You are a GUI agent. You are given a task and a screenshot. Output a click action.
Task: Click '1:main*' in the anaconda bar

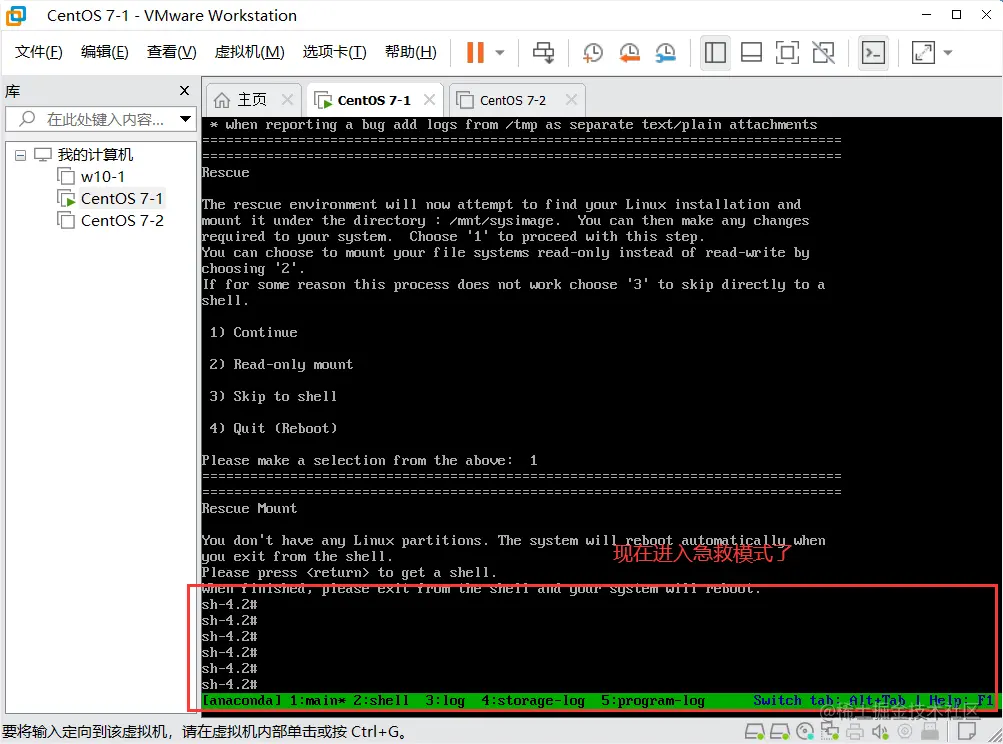coord(317,700)
